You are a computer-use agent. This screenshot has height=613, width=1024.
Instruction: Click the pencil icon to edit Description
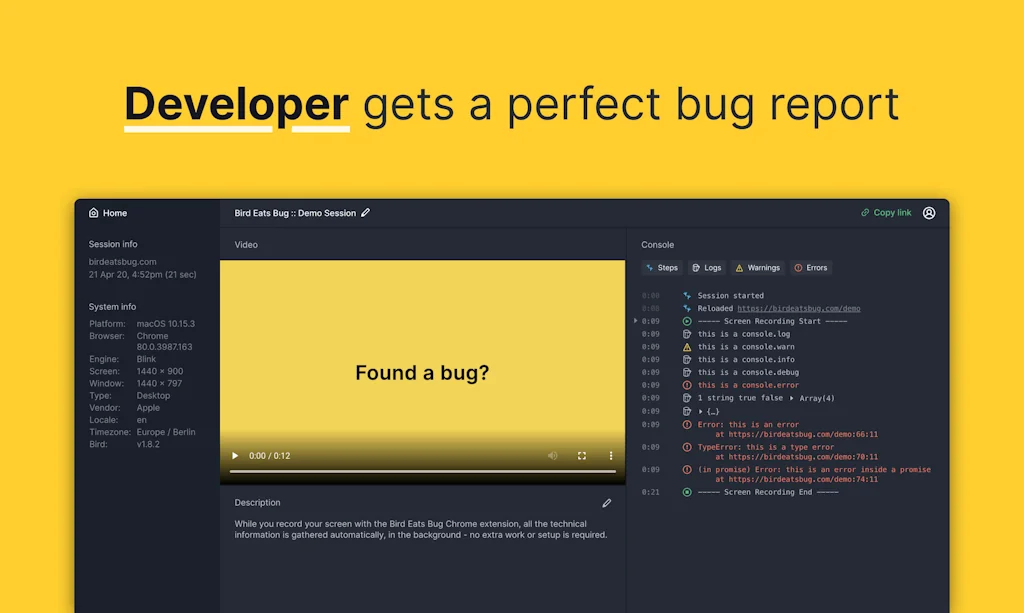[x=606, y=503]
